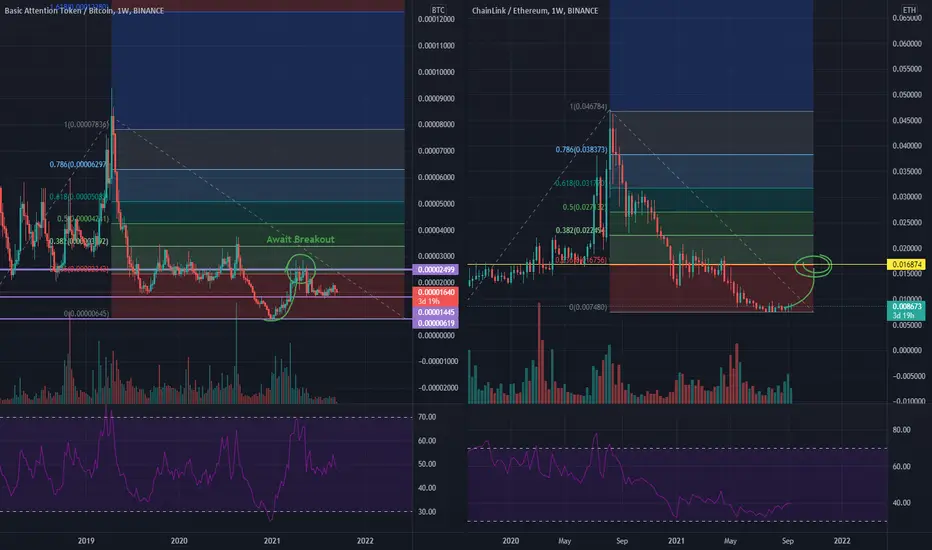This screenshot has width=932, height=550.
Task: Click the 0.00008000 value on BAT price axis
Action: (436, 125)
